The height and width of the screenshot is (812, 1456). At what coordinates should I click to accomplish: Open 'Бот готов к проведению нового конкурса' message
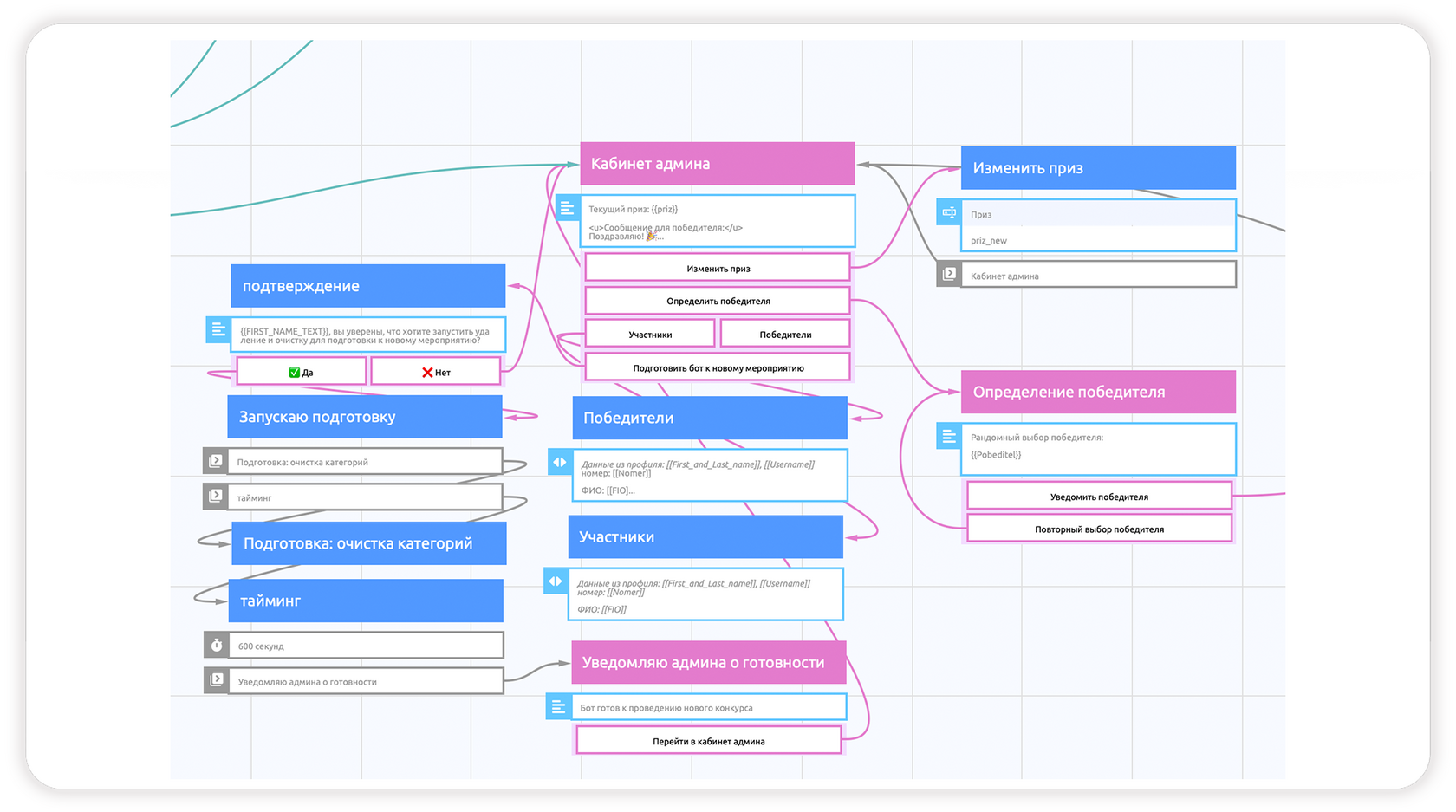point(708,707)
